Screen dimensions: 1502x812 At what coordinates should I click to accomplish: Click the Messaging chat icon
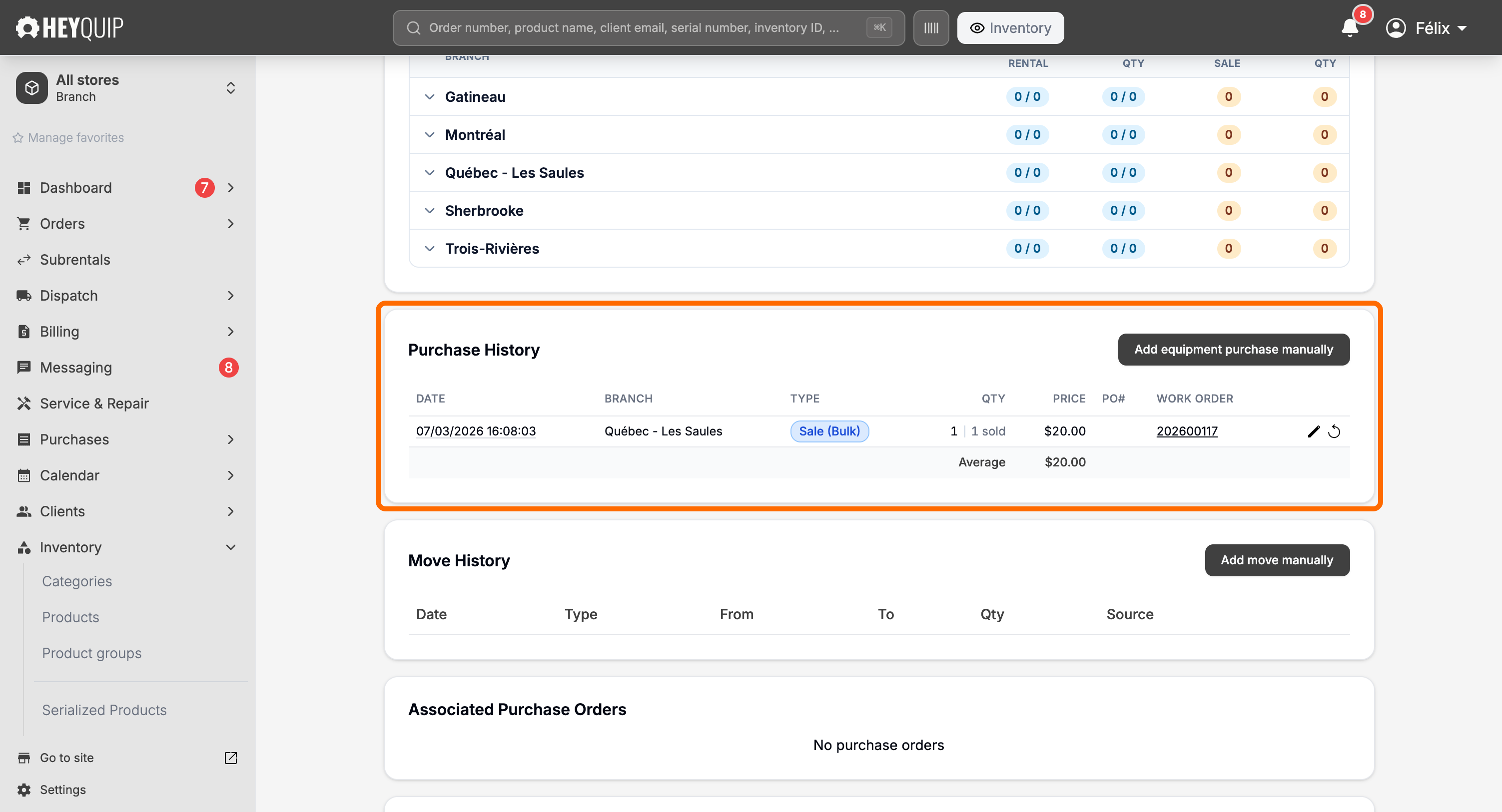[24, 368]
